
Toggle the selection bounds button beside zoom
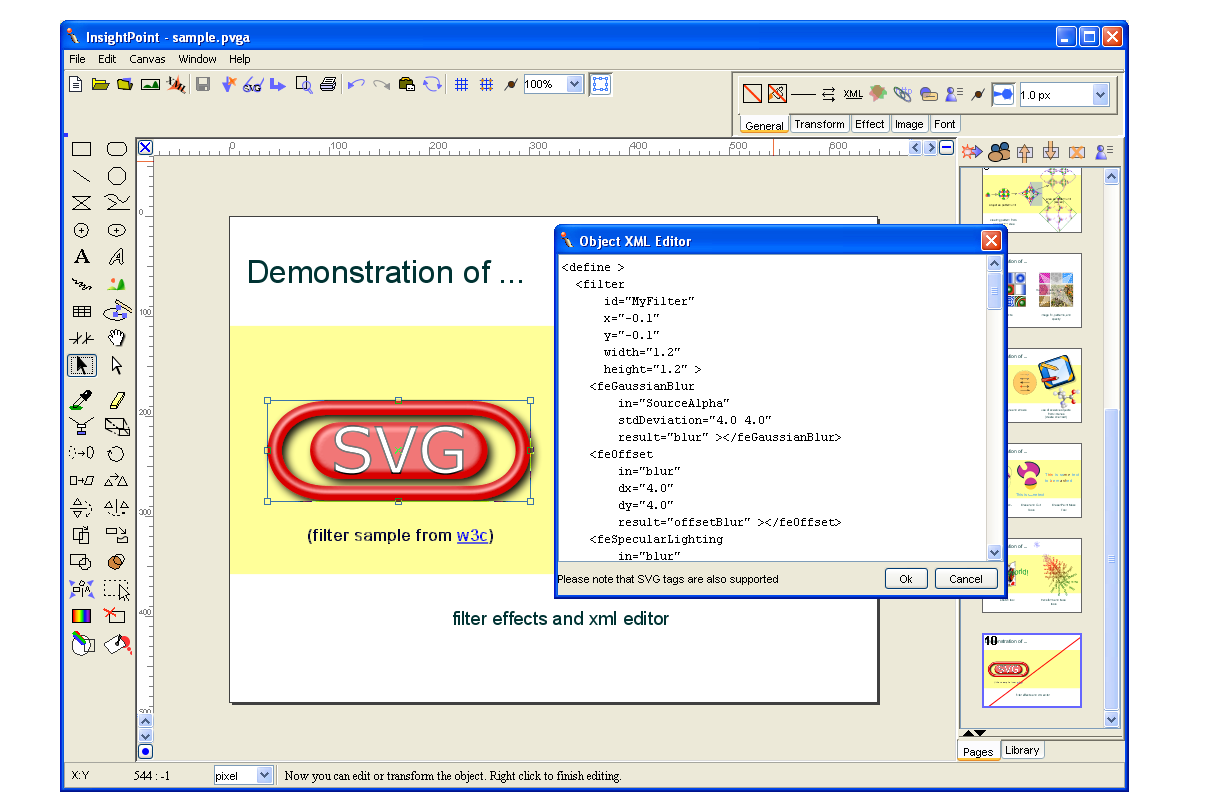point(600,84)
